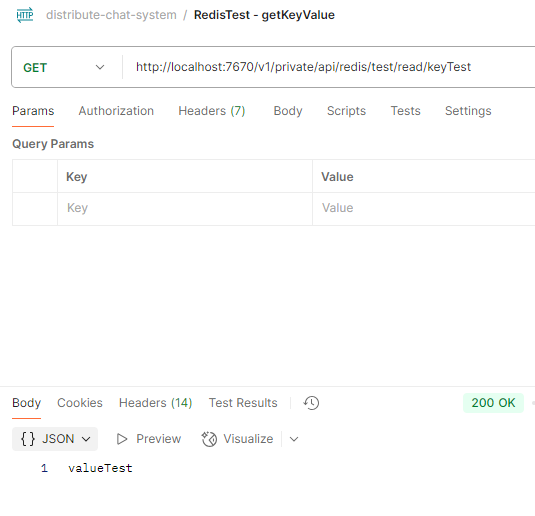The height and width of the screenshot is (516, 535).
Task: Click the HTTP request type icon
Action: [25, 15]
